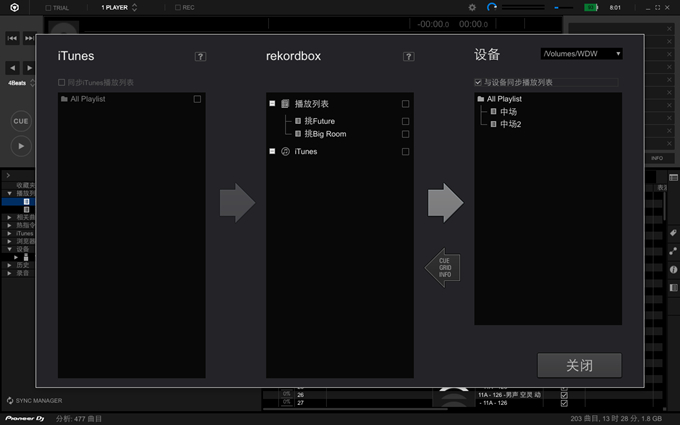Click the tag icon on right sidebar
The image size is (680, 425).
pos(673,233)
